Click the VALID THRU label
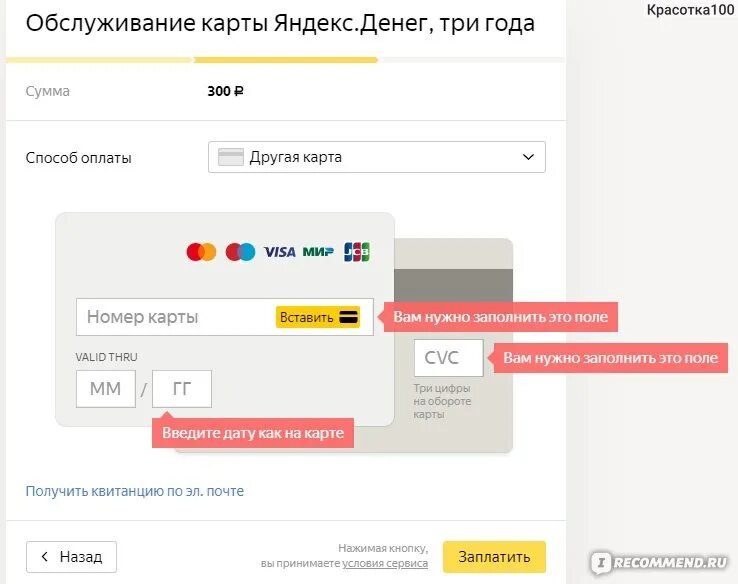 pyautogui.click(x=106, y=357)
